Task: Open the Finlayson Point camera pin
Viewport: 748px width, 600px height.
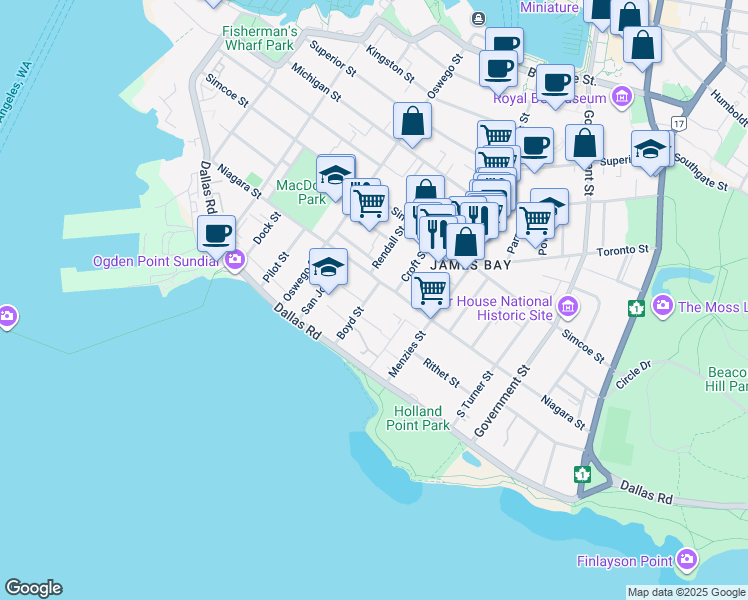Action: 687,560
